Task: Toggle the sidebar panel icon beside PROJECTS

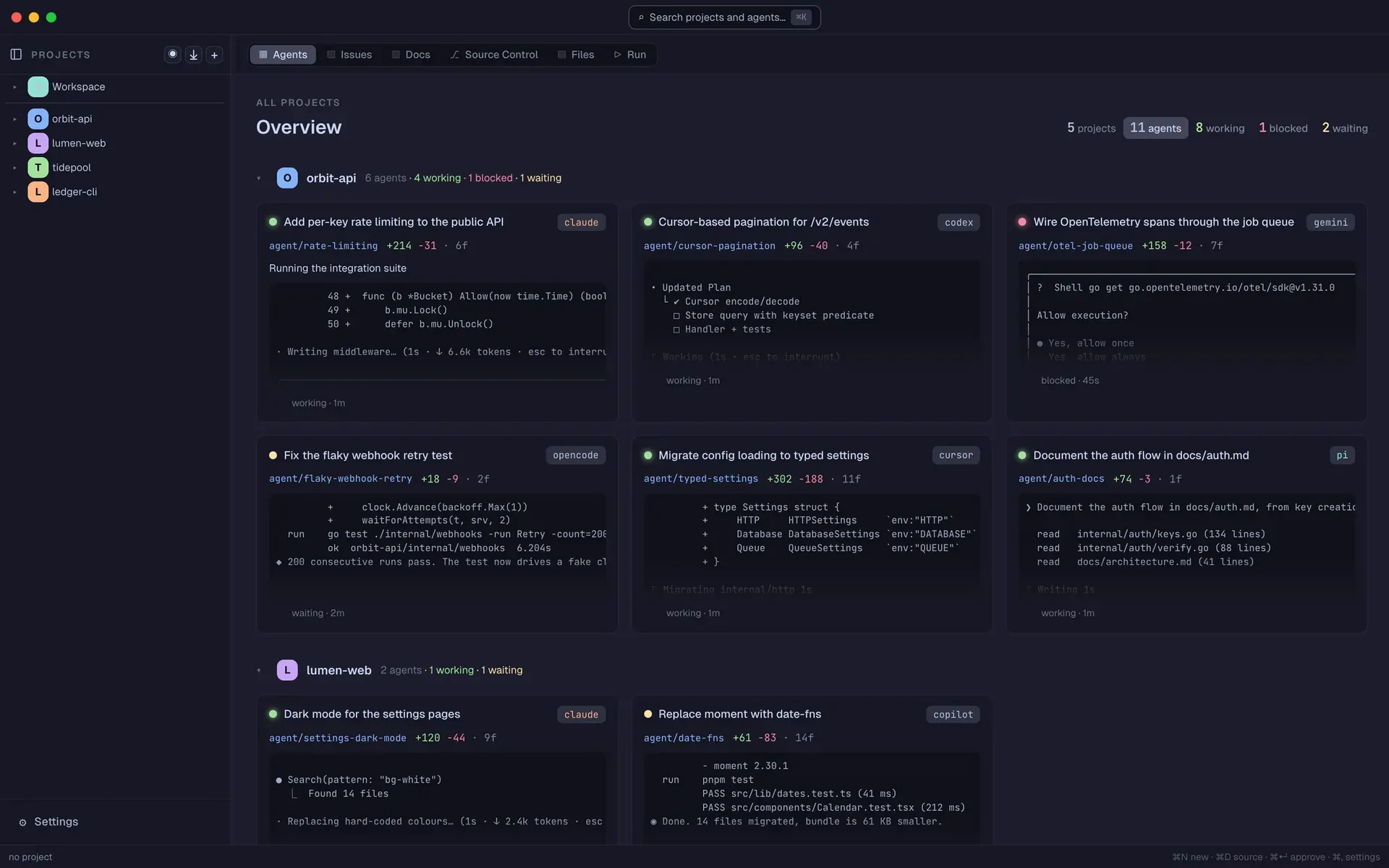Action: [x=16, y=54]
